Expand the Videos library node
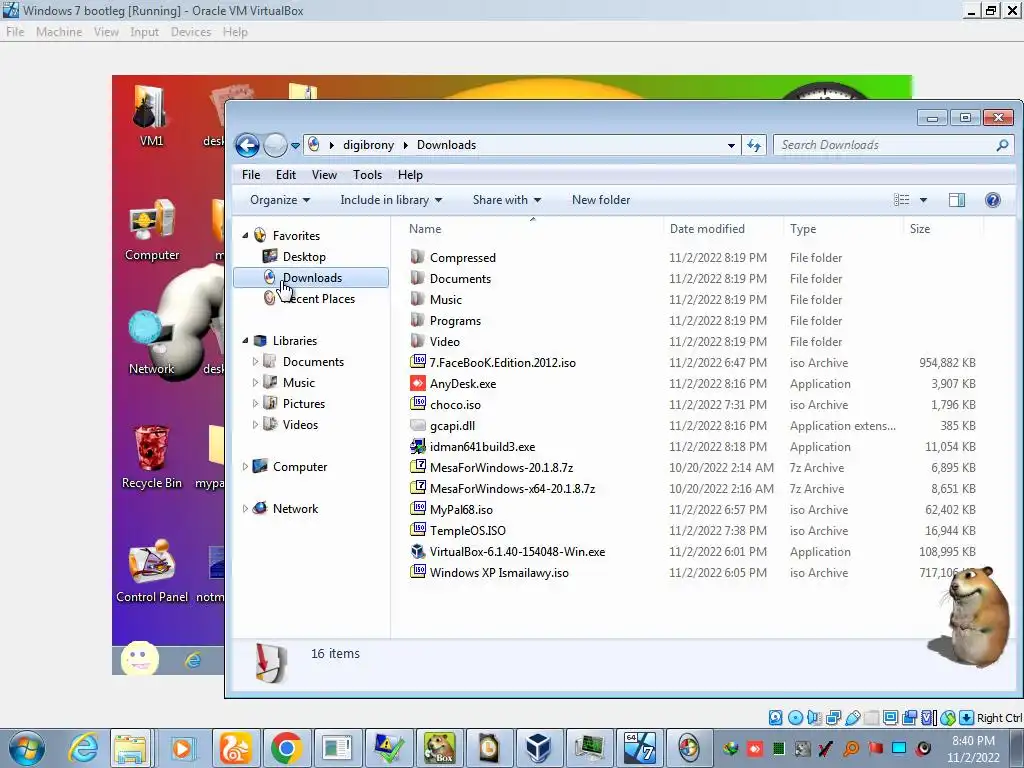This screenshot has height=768, width=1024. [255, 424]
